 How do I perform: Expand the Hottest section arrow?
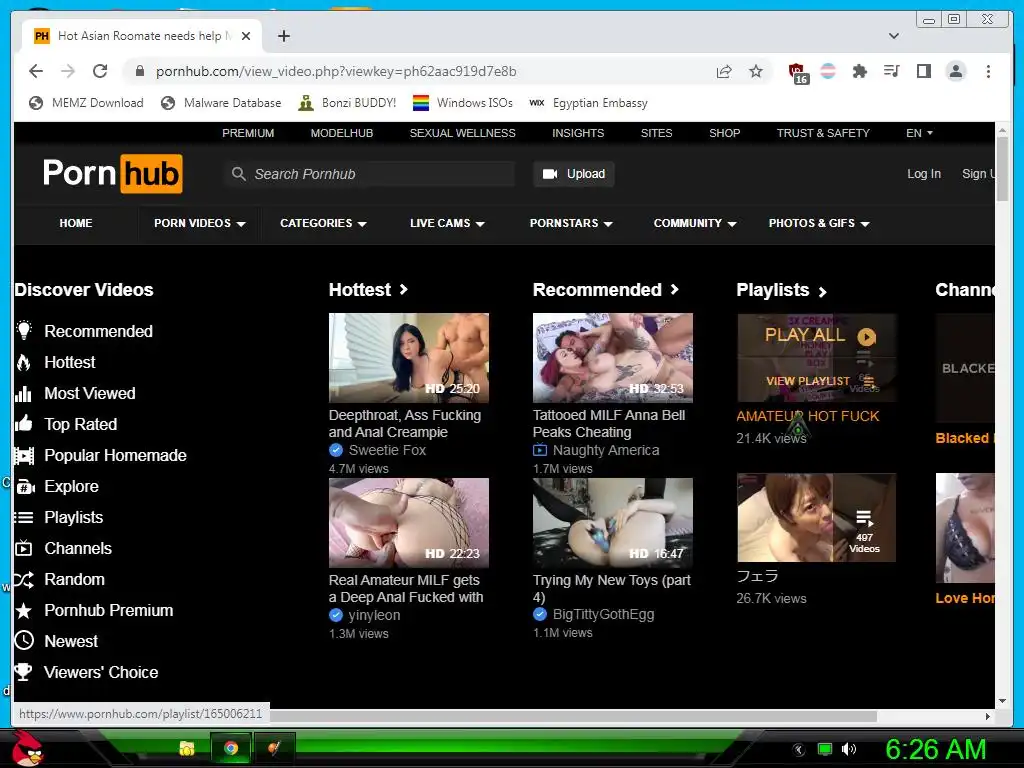404,289
